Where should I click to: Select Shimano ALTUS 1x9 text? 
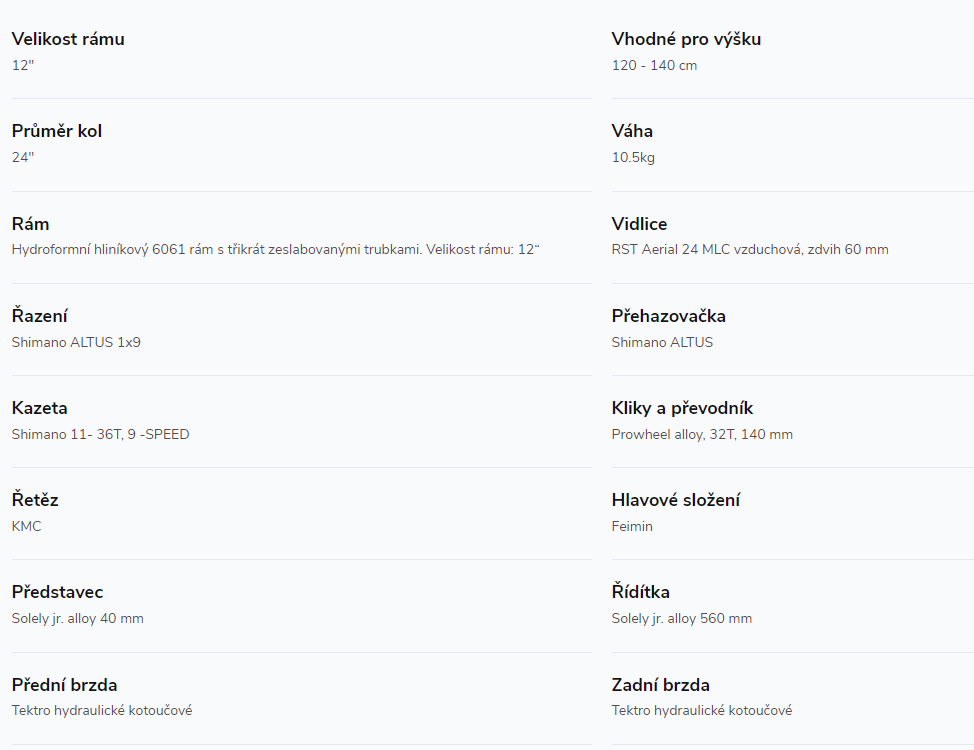point(76,342)
